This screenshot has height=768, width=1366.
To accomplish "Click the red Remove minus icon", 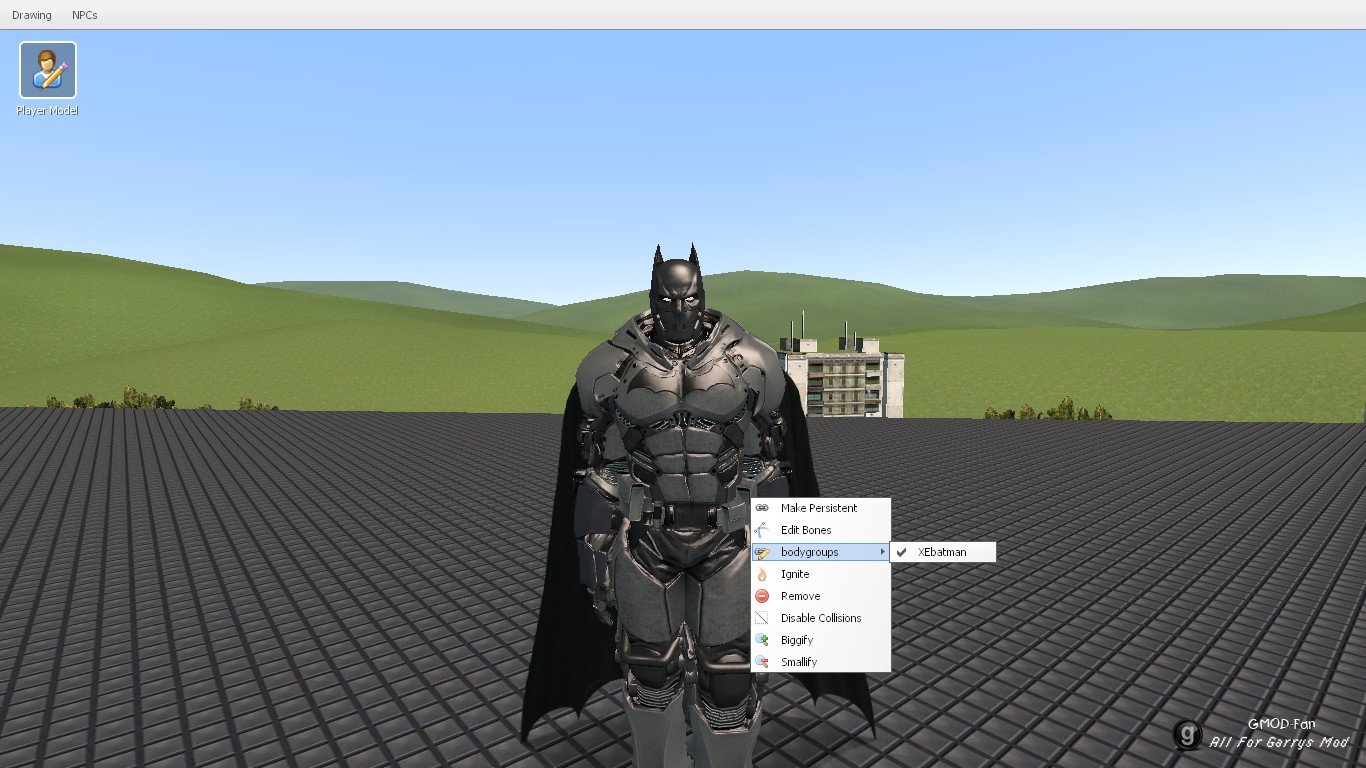I will click(x=762, y=596).
